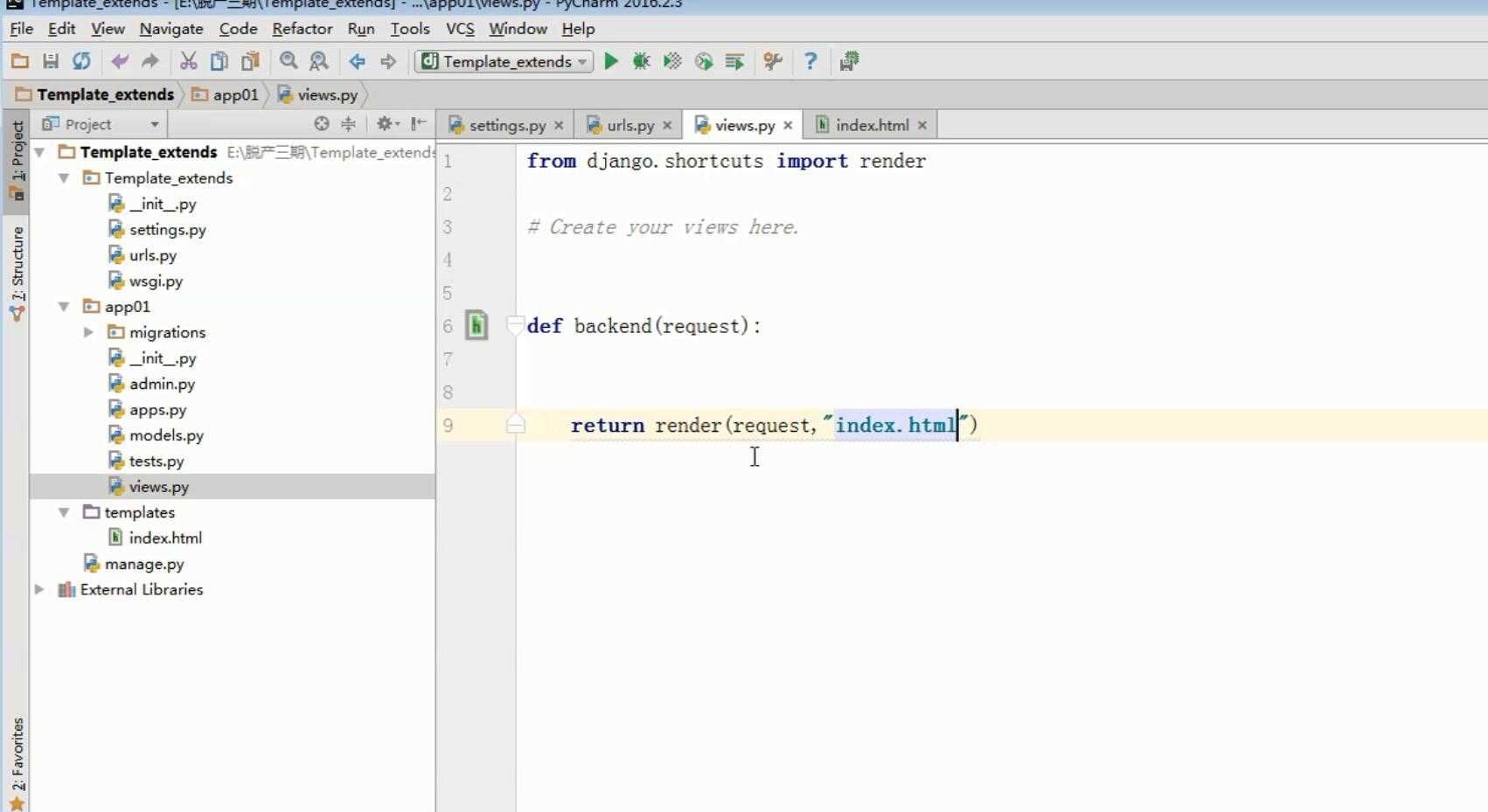Screen dimensions: 1488x812
Task: Place cursor on def backend(request) line
Action: (643, 326)
